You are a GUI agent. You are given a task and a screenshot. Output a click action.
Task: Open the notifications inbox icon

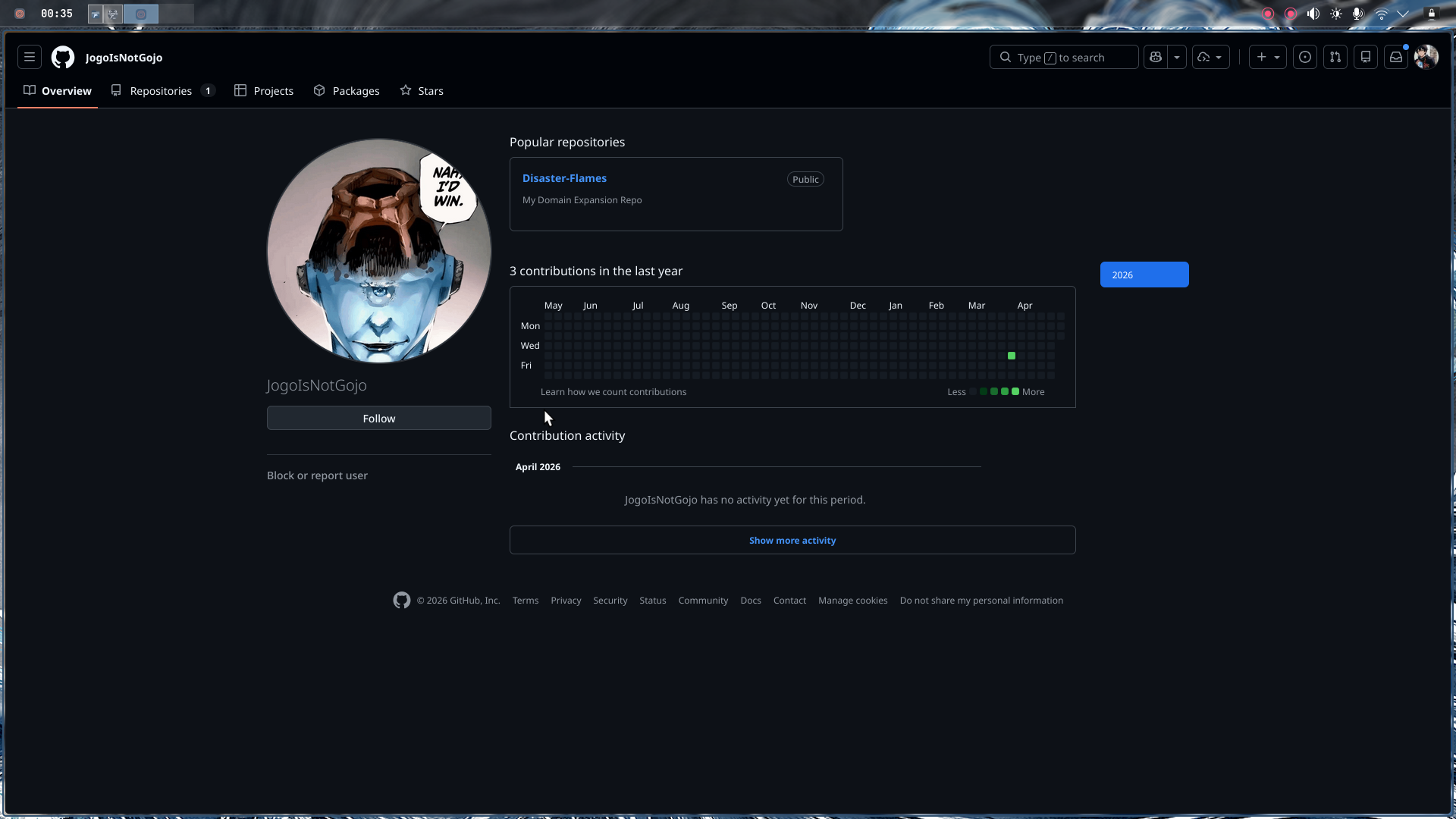pos(1396,57)
